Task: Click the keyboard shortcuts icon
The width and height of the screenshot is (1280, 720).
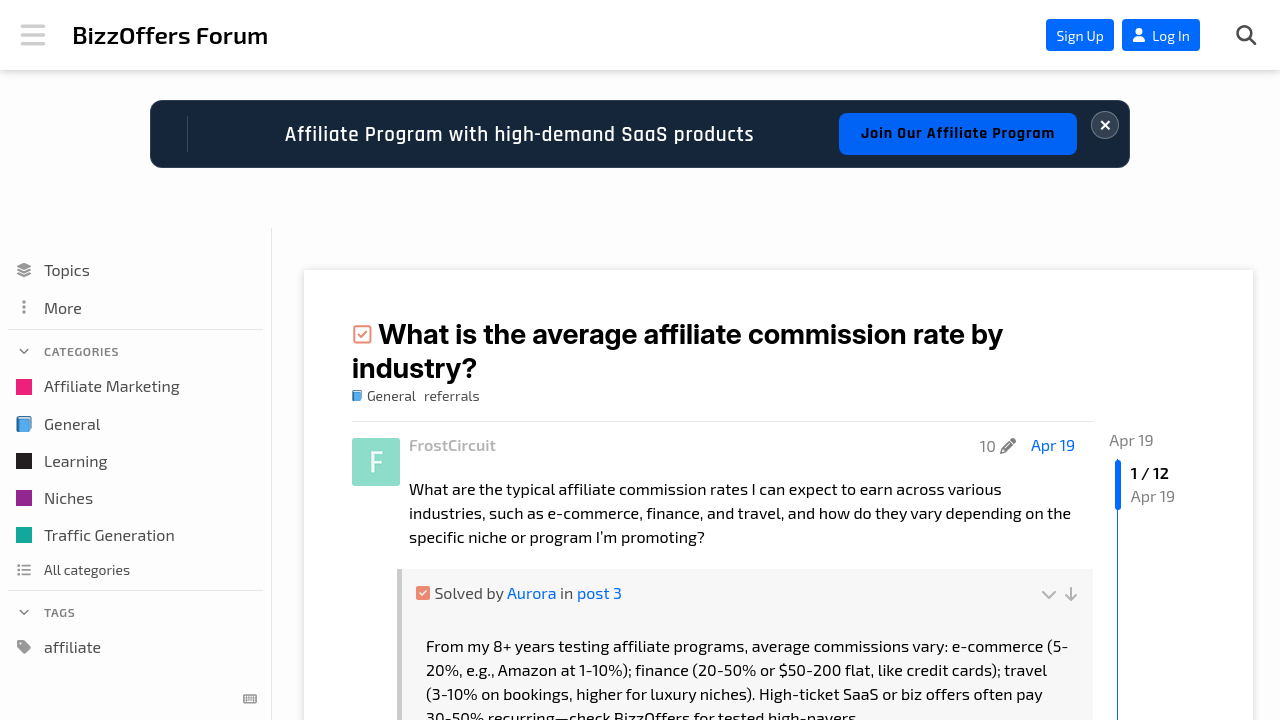Action: click(250, 699)
